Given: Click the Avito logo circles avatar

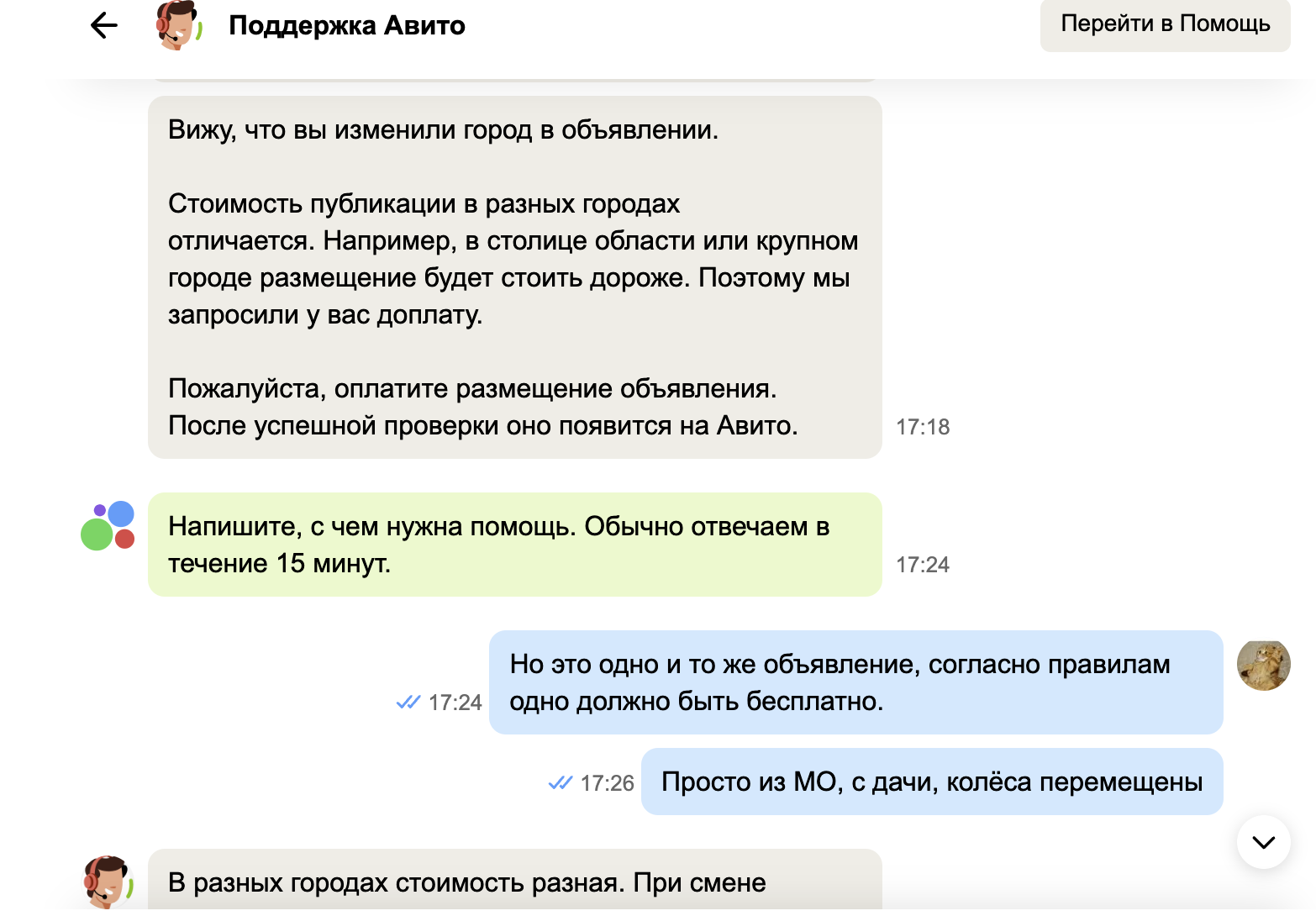Looking at the screenshot, I should click(108, 526).
